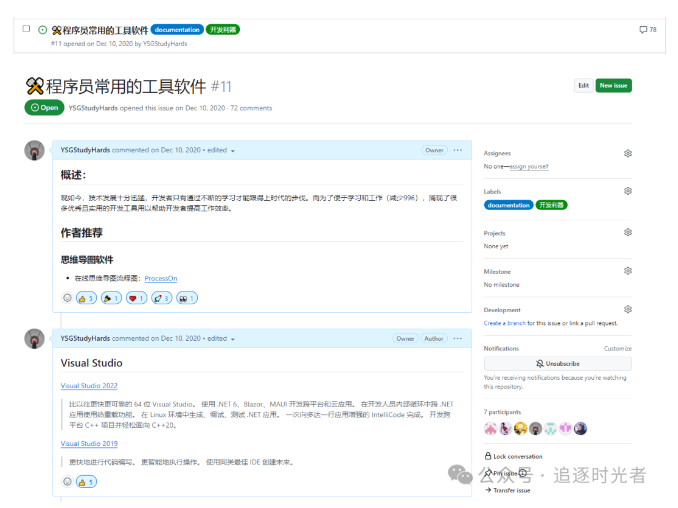Open the Development gear settings
The image size is (678, 508).
click(628, 309)
